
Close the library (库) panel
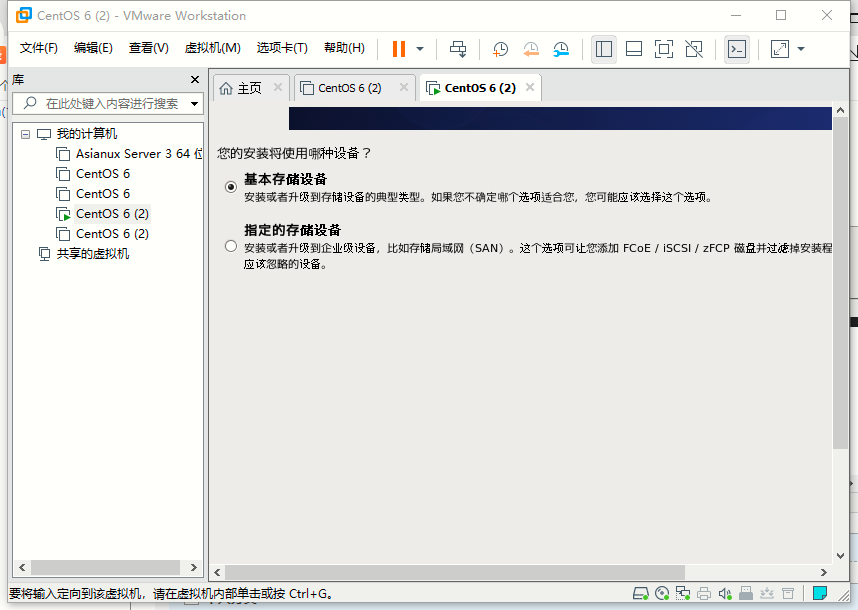pyautogui.click(x=195, y=79)
